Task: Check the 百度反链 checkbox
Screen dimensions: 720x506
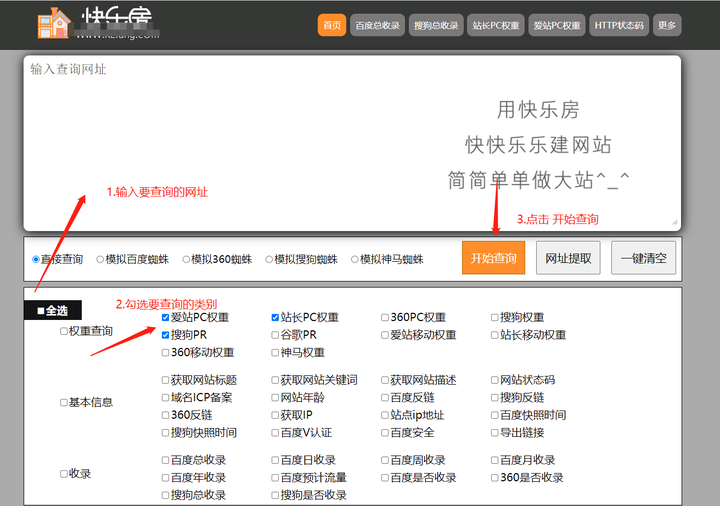Action: coord(385,398)
